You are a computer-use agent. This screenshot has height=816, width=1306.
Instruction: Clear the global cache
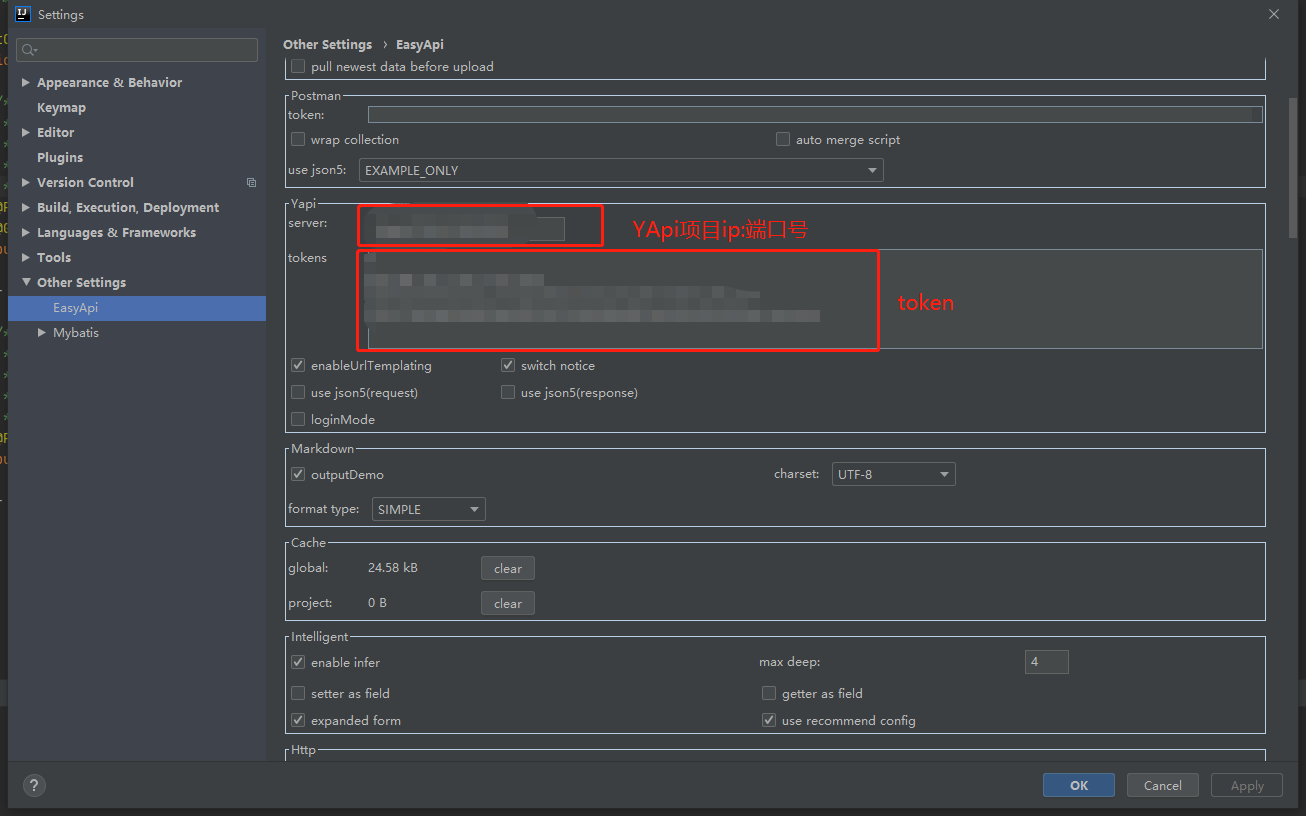[x=508, y=569]
